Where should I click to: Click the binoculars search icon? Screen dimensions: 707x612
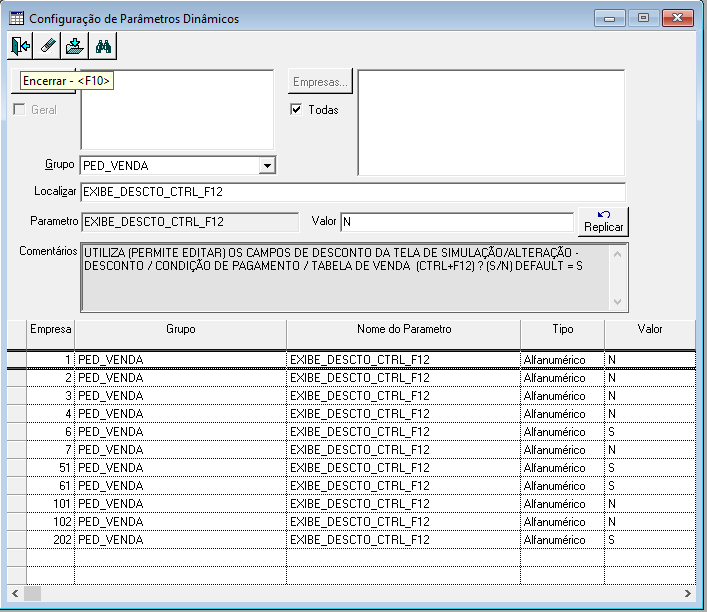(x=103, y=46)
